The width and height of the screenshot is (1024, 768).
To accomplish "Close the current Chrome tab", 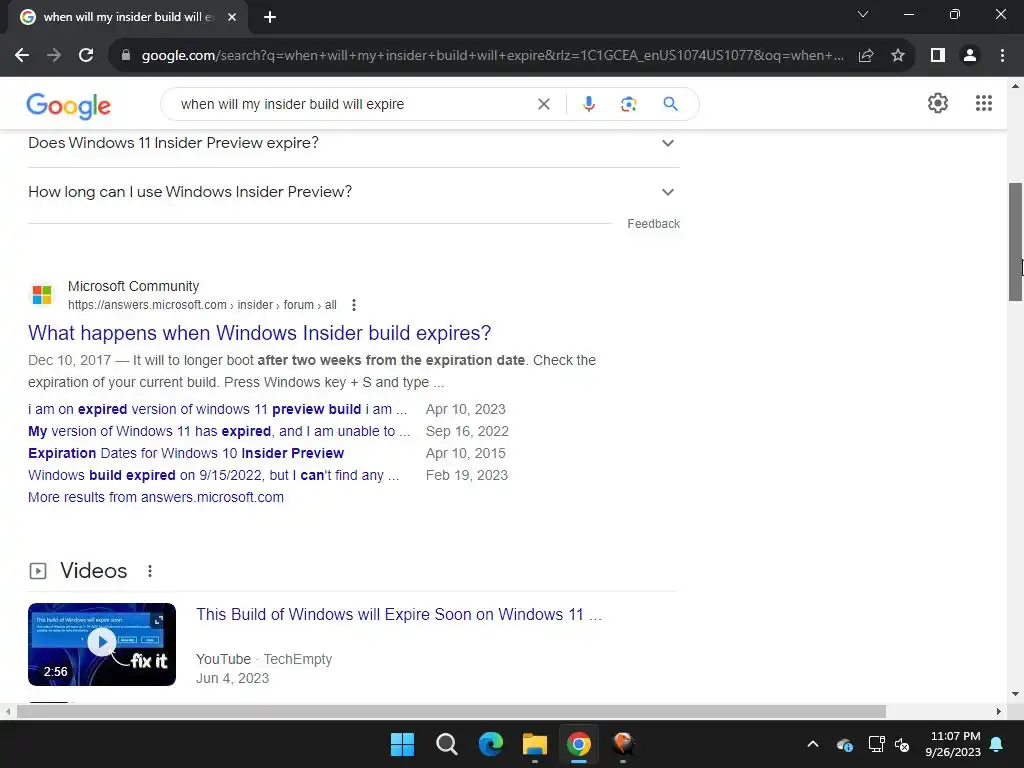I will click(232, 17).
